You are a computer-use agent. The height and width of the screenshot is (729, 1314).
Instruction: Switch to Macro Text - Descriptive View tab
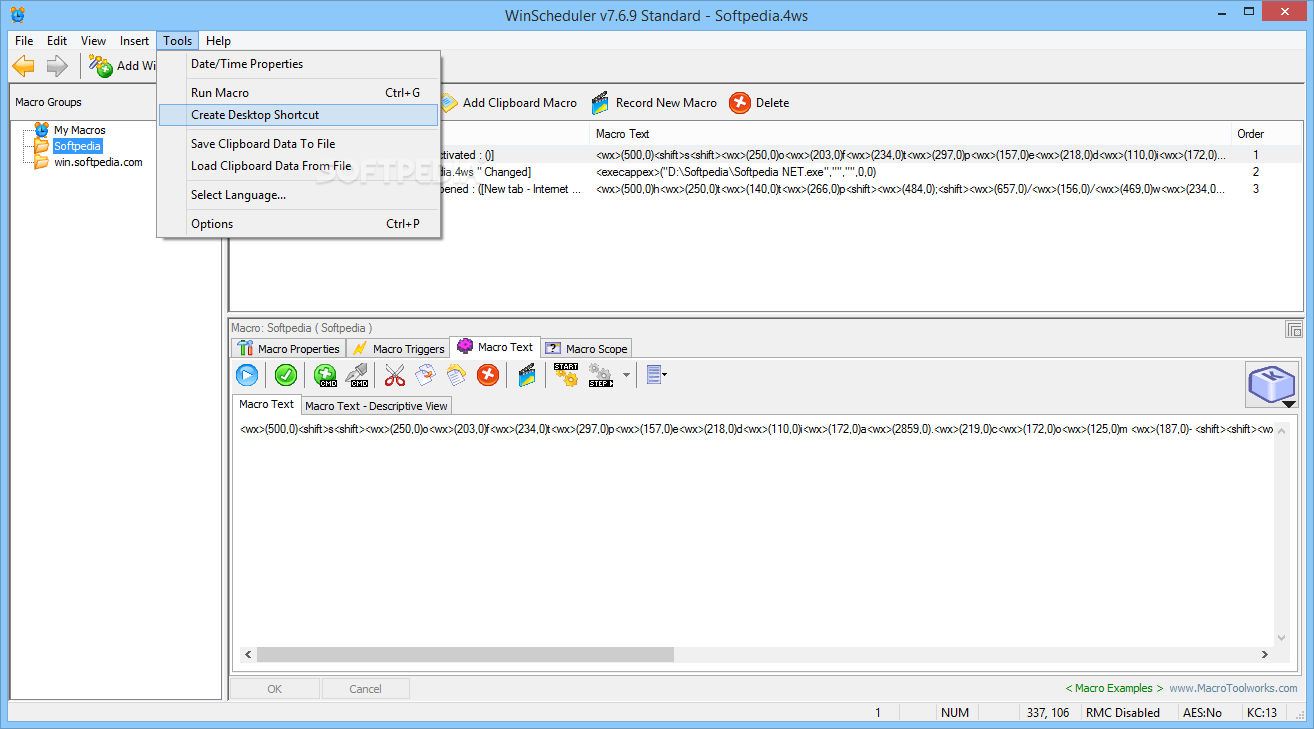(x=376, y=406)
